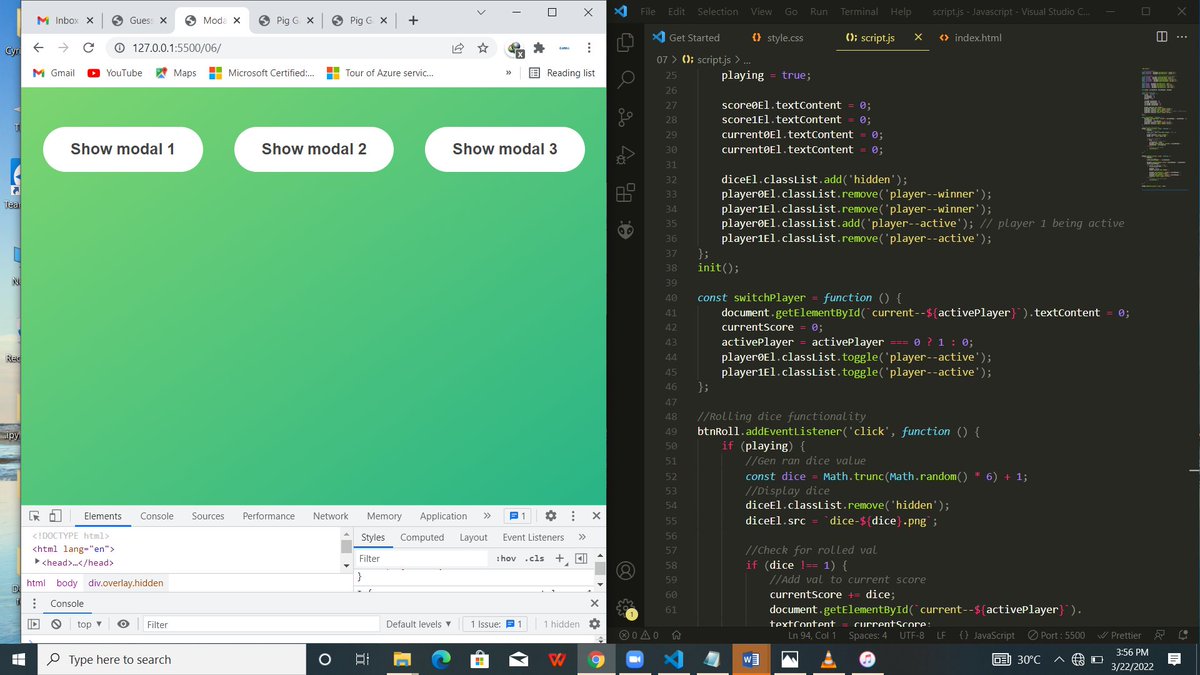The width and height of the screenshot is (1200, 675).
Task: Close the DevTools panel
Action: pos(596,516)
